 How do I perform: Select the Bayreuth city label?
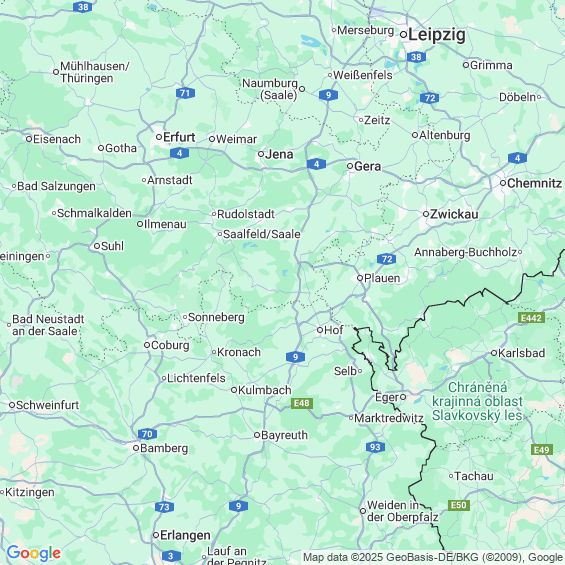click(284, 435)
